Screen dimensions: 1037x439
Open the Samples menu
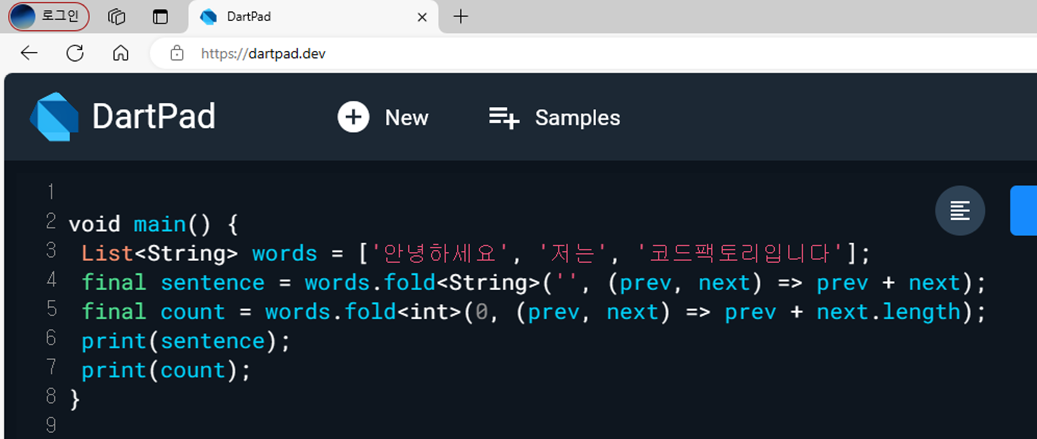click(x=554, y=118)
